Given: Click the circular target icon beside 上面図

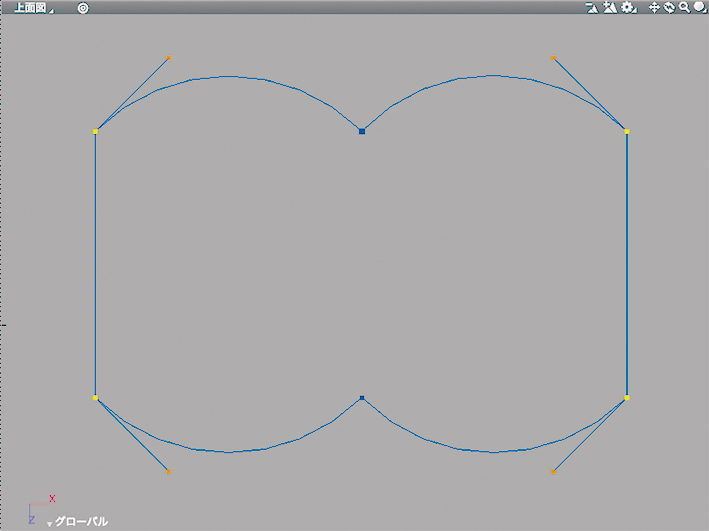Looking at the screenshot, I should (x=83, y=8).
